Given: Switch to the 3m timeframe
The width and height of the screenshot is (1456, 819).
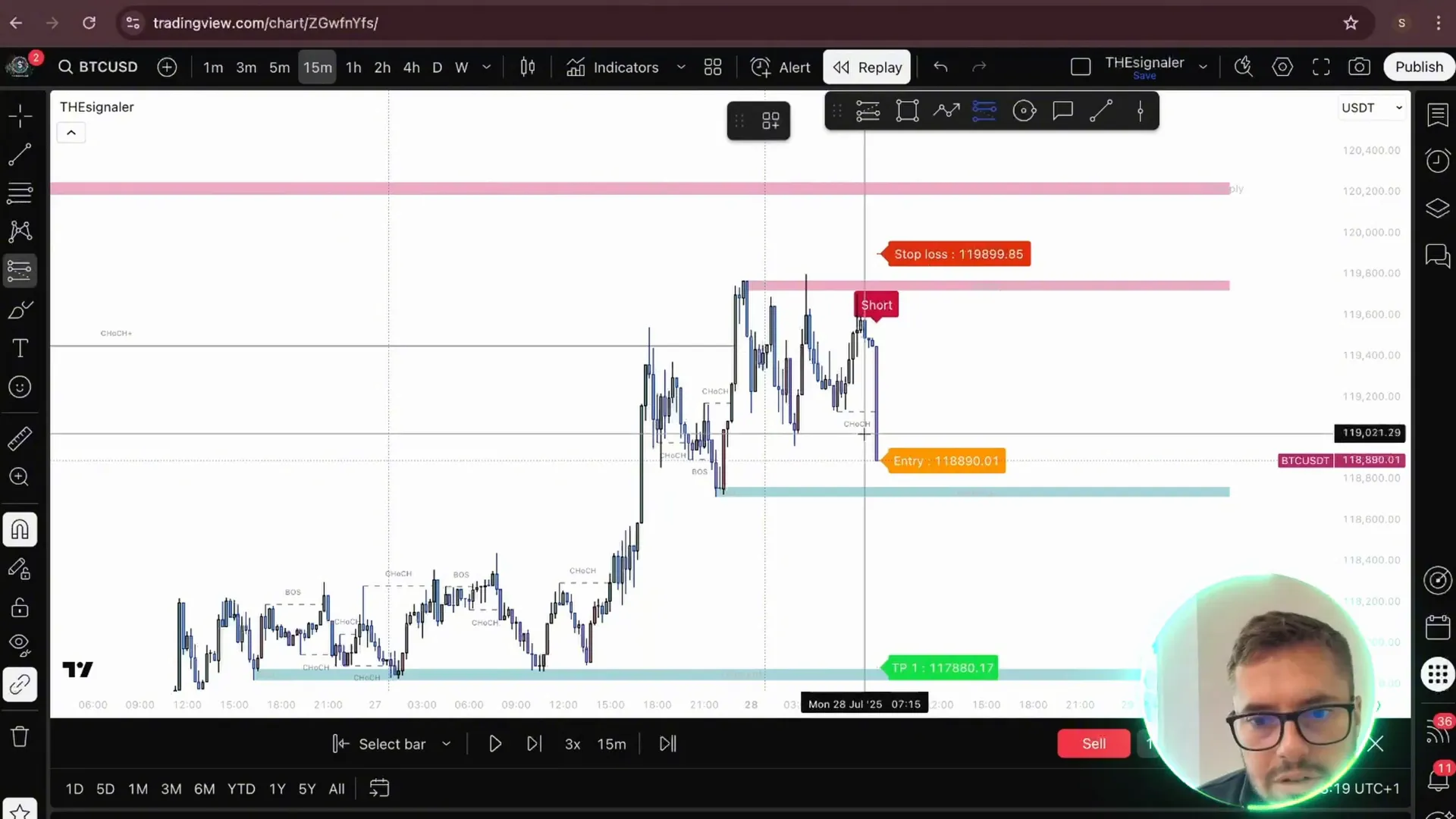Looking at the screenshot, I should pyautogui.click(x=246, y=67).
